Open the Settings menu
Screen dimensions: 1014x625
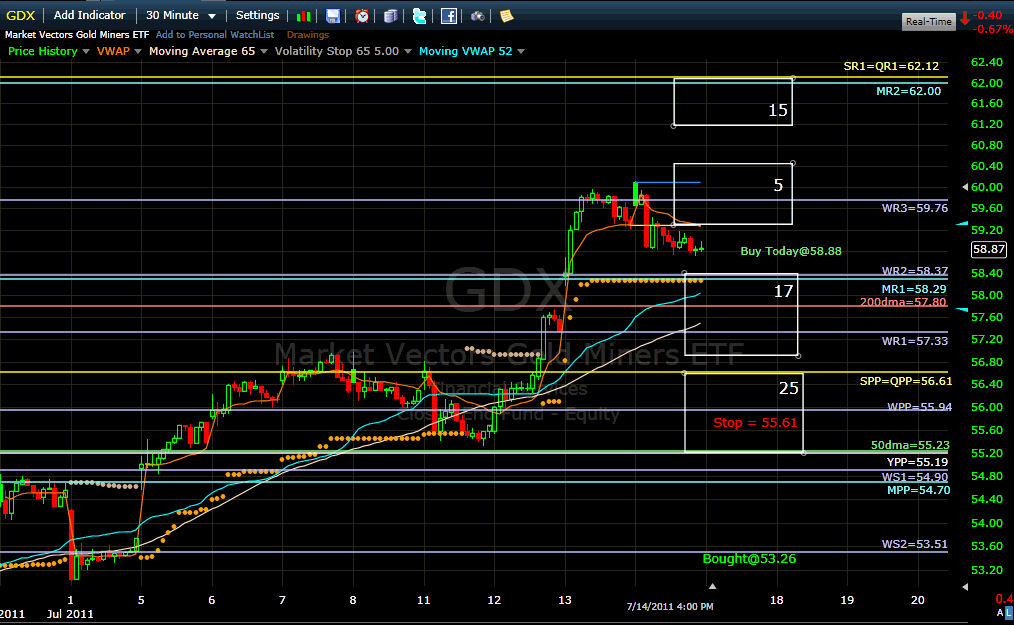point(257,15)
